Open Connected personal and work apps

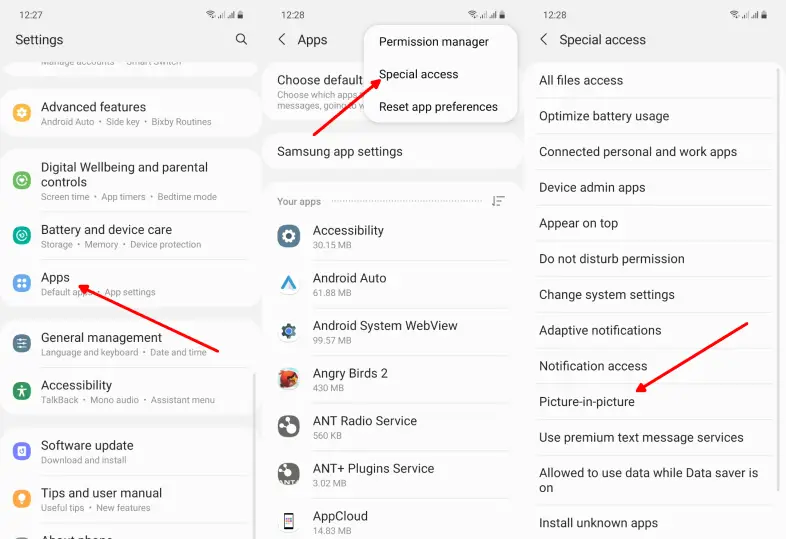[x=654, y=151]
